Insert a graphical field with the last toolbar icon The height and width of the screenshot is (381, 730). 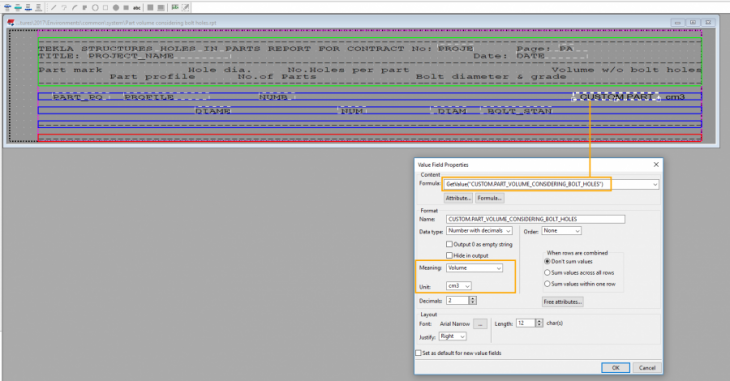click(185, 7)
